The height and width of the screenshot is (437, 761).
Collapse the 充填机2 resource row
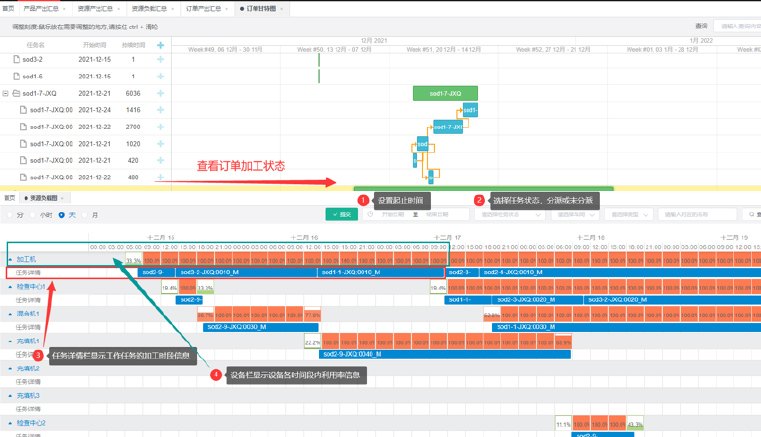click(x=10, y=369)
